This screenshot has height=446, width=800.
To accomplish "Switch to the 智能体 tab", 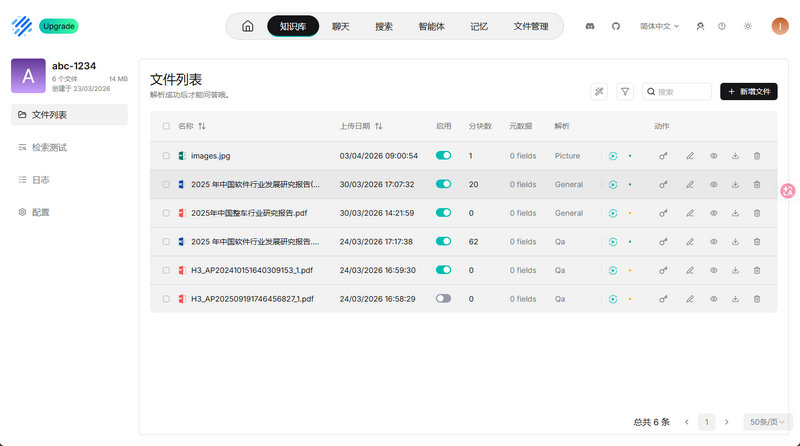I will tap(431, 26).
